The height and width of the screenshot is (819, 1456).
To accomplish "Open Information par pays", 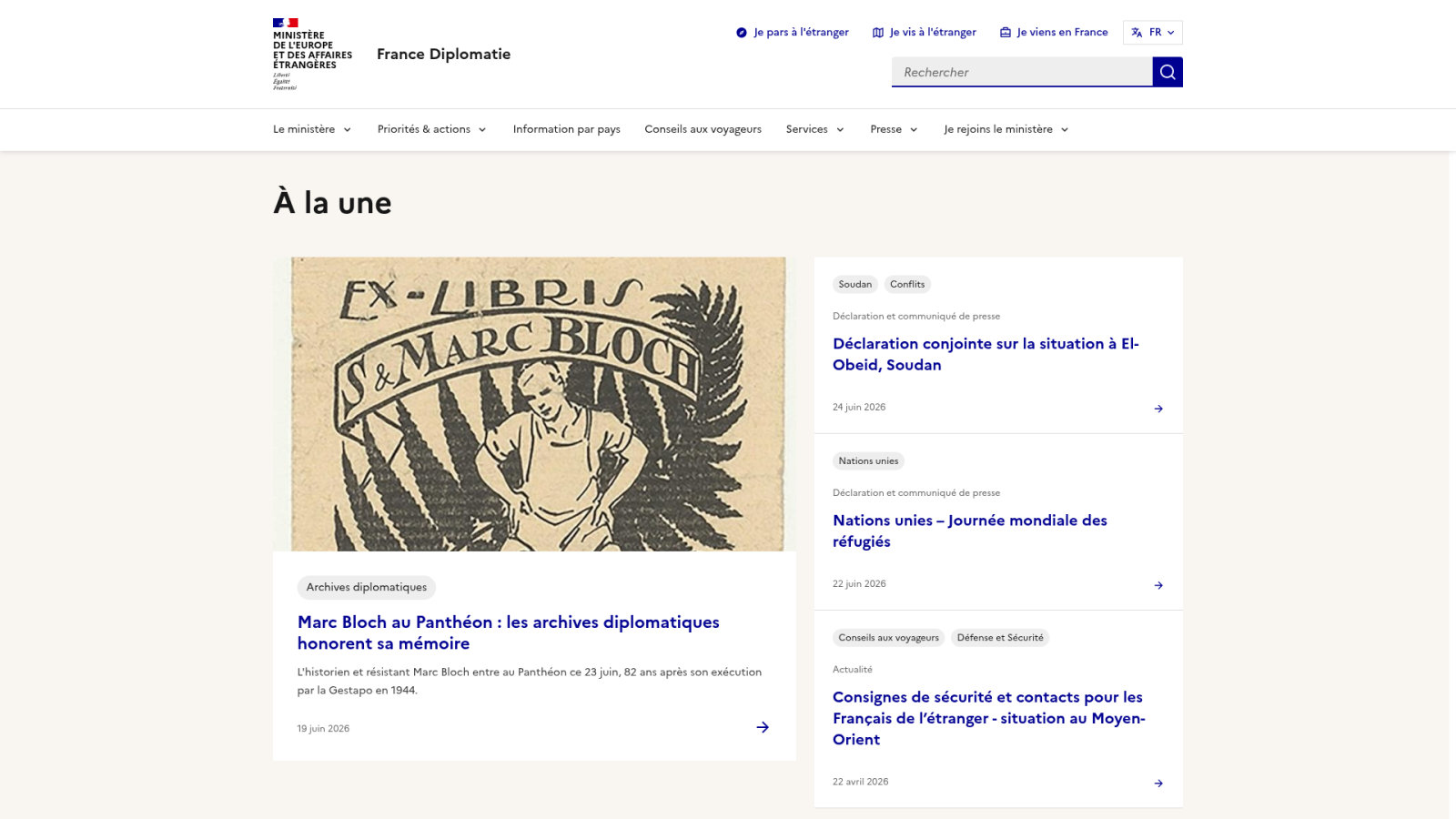I will pyautogui.click(x=567, y=129).
